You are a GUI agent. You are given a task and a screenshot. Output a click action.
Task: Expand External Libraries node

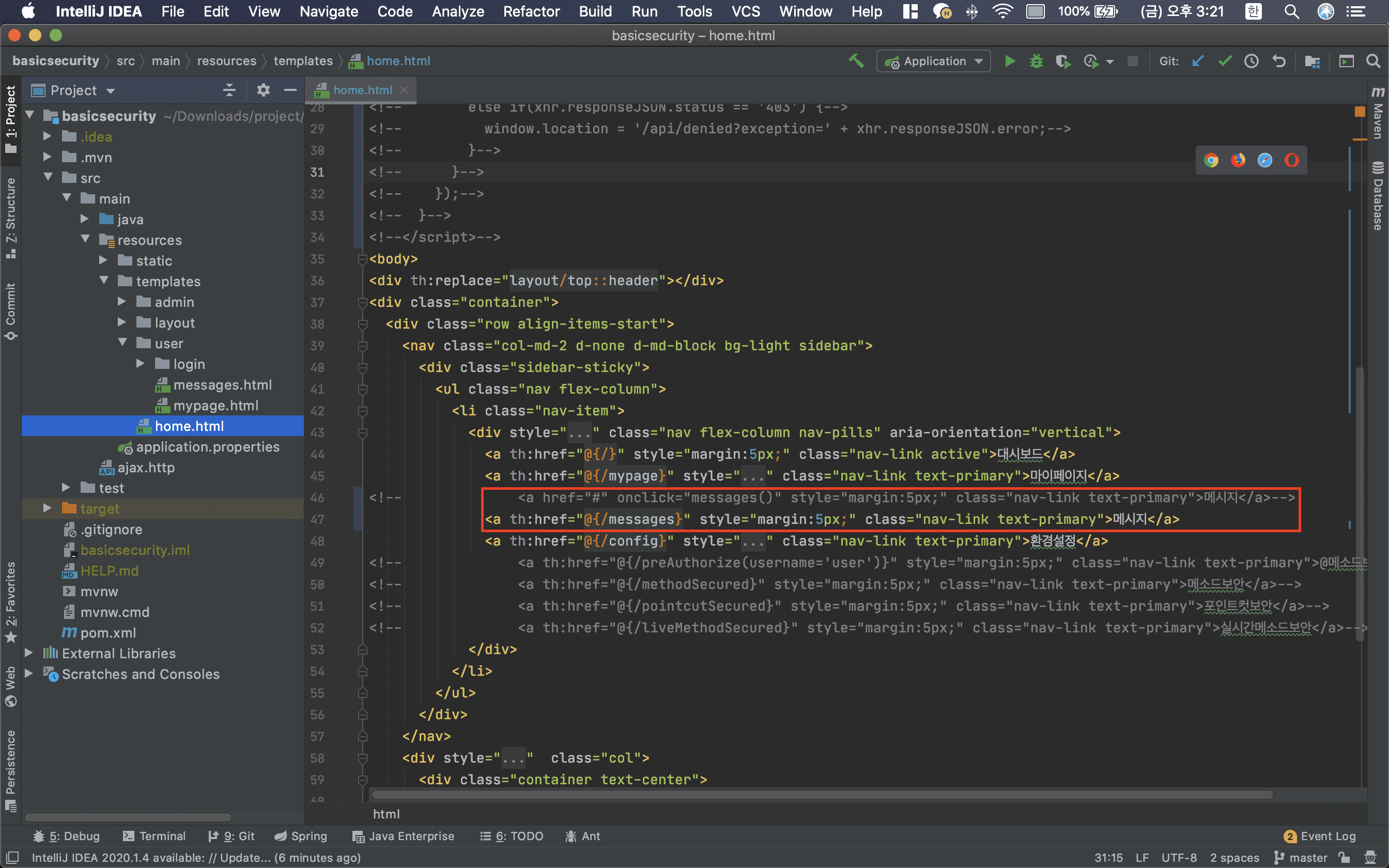coord(29,653)
